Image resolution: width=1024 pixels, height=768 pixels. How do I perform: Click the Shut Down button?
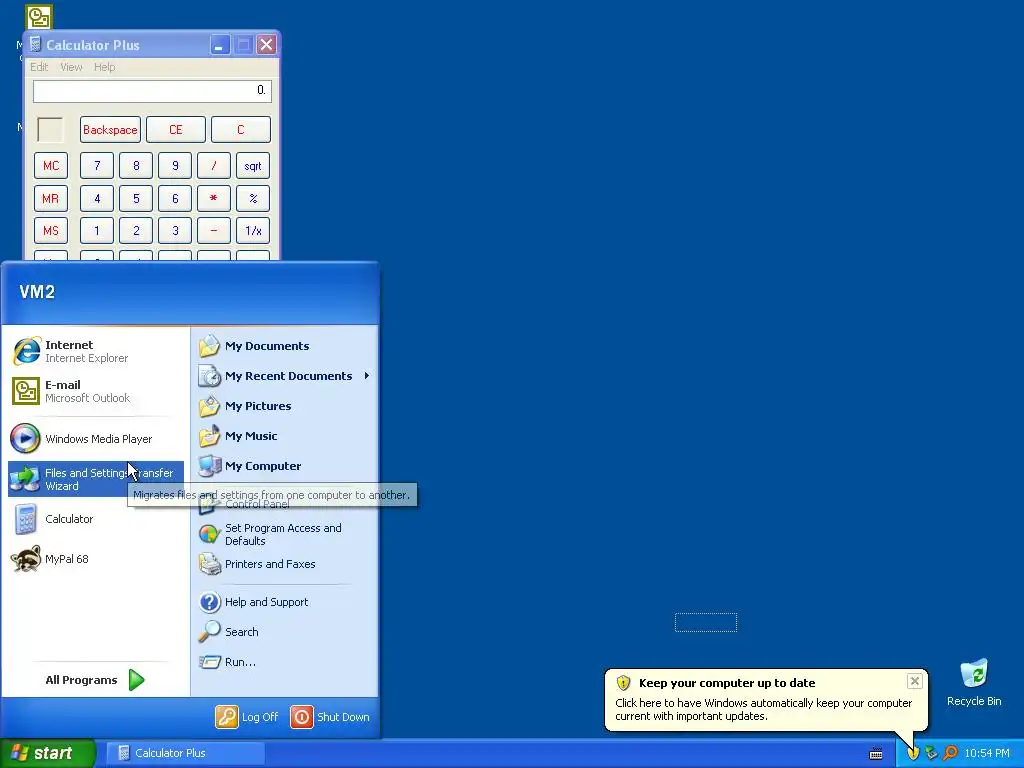(330, 717)
